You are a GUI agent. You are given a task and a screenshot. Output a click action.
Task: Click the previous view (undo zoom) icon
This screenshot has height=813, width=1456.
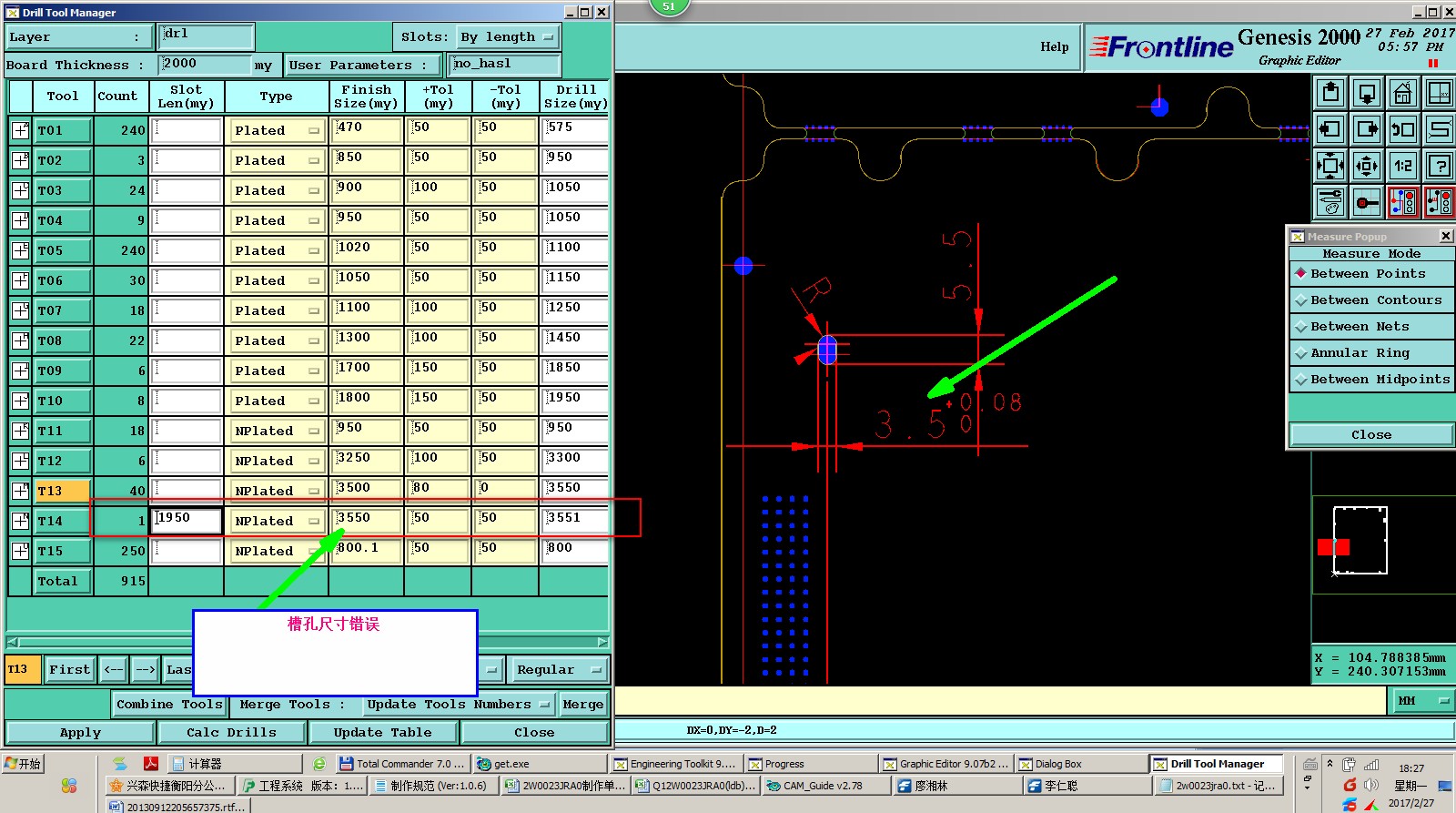point(1403,129)
